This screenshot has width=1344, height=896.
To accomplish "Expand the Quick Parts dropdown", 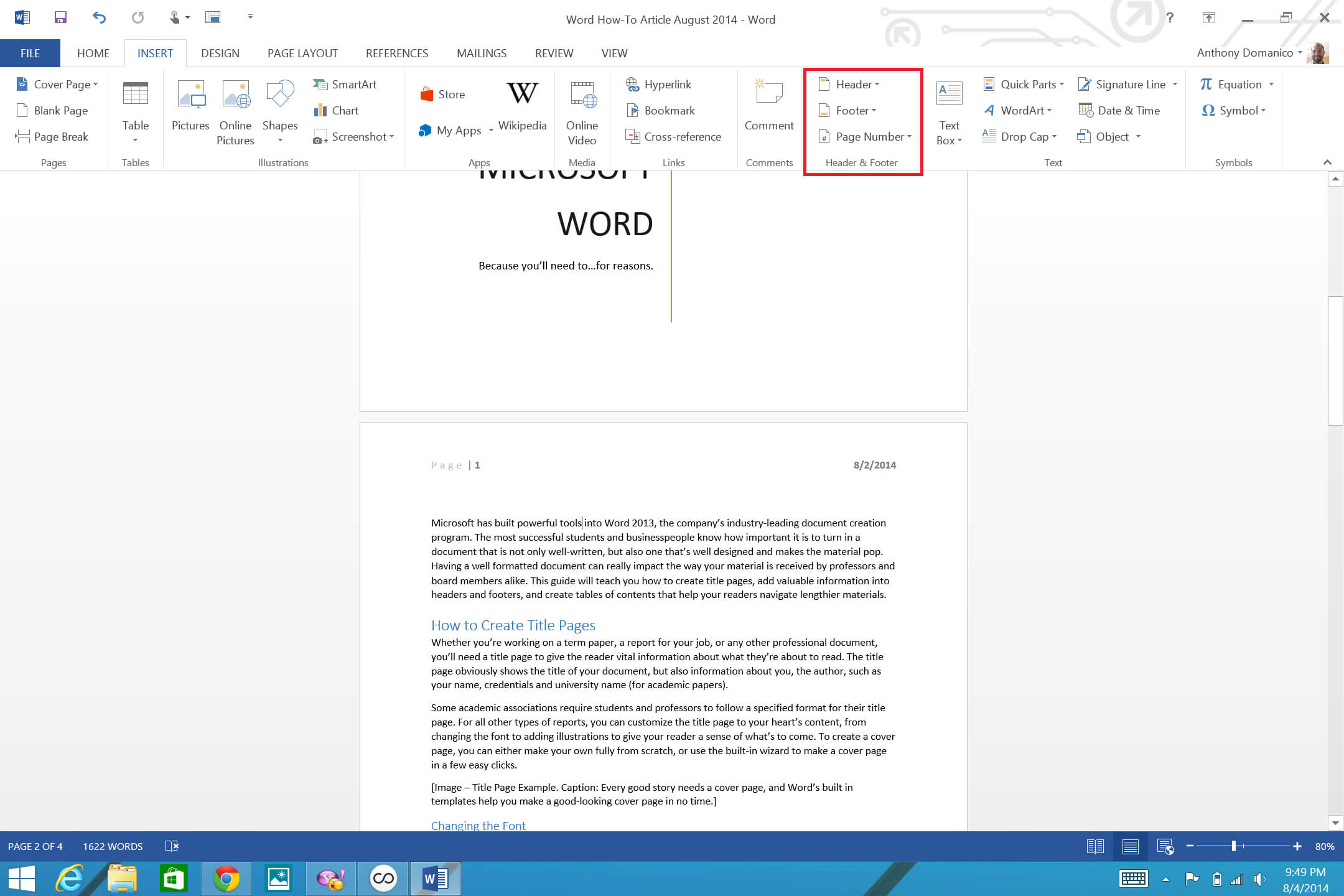I will click(x=1062, y=83).
